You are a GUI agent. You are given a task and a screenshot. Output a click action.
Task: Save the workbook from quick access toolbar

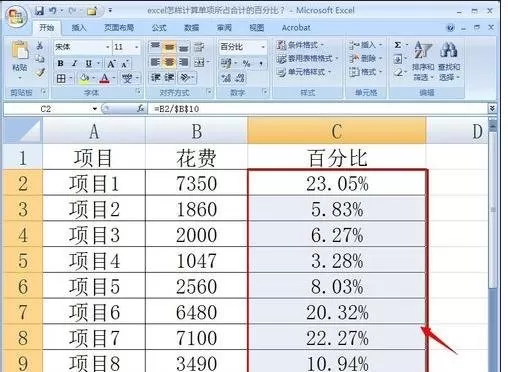pyautogui.click(x=39, y=11)
